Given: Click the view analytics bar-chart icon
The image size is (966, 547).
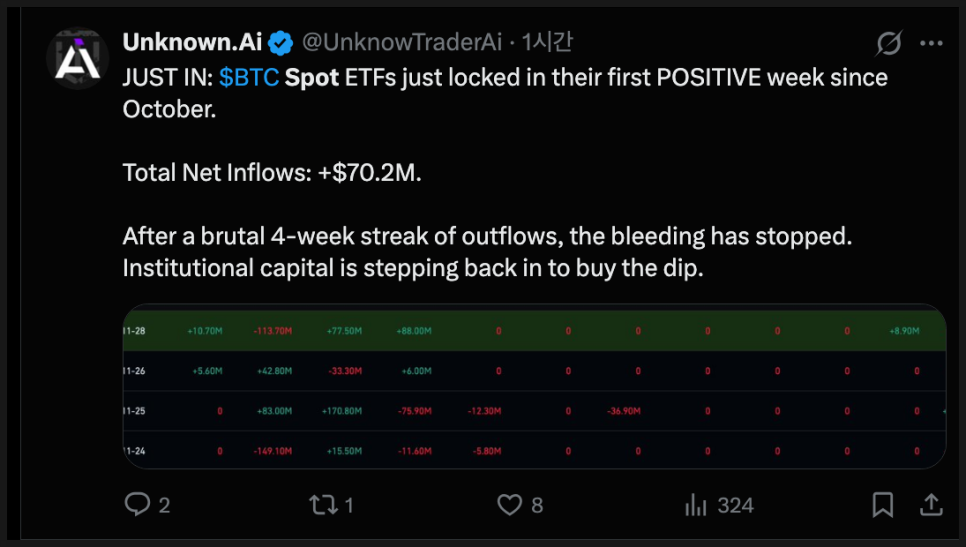Looking at the screenshot, I should [x=696, y=505].
